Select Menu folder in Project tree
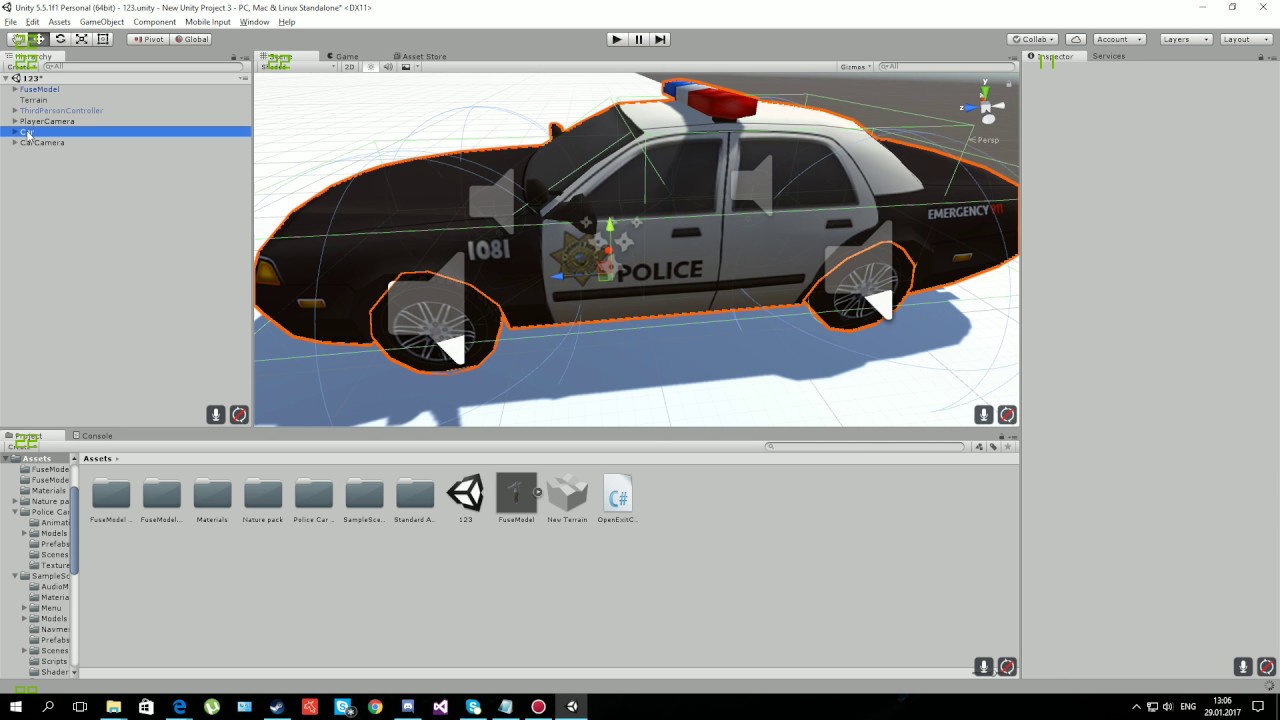This screenshot has width=1280, height=720. click(x=51, y=608)
